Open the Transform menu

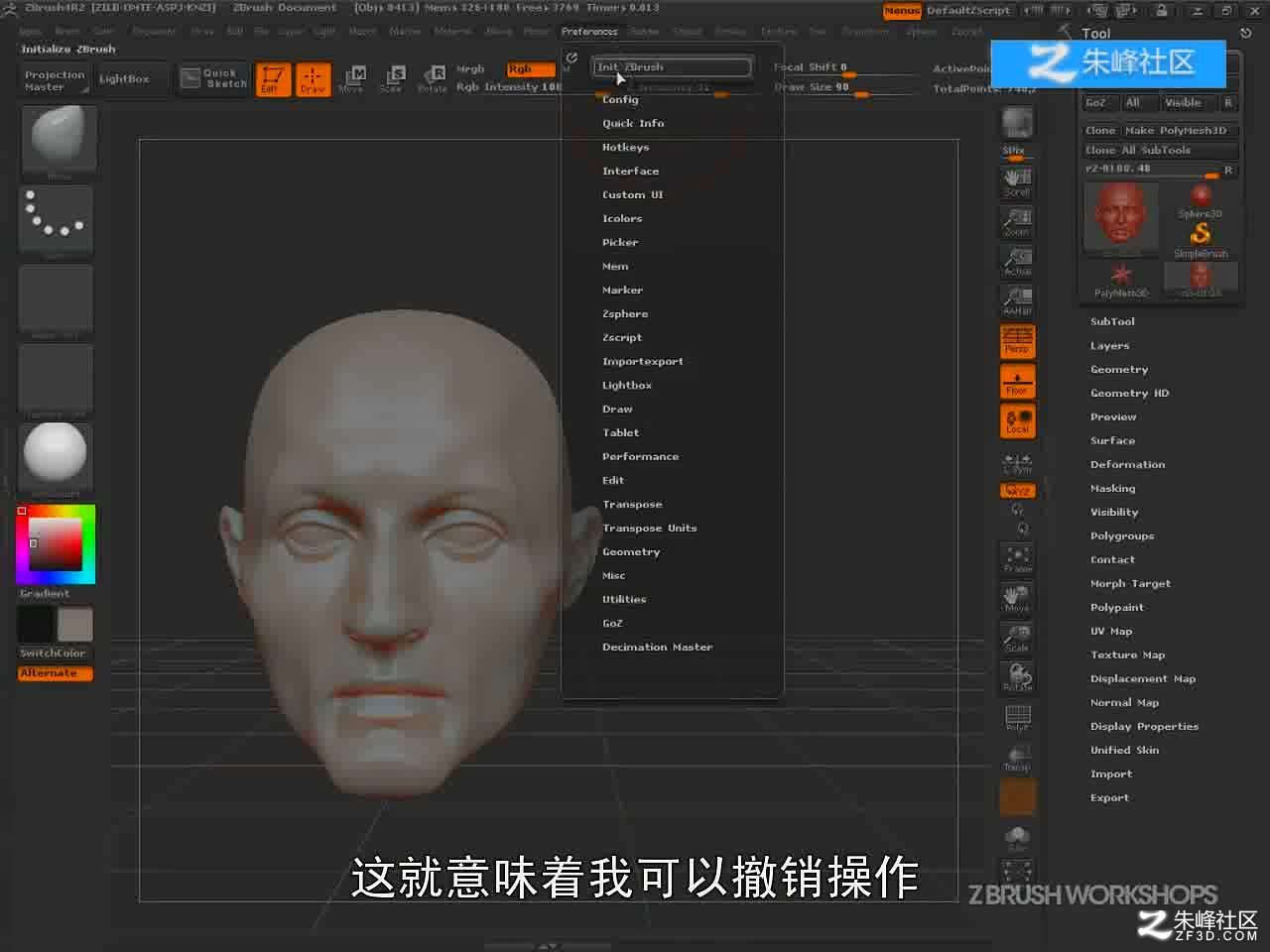coord(865,32)
